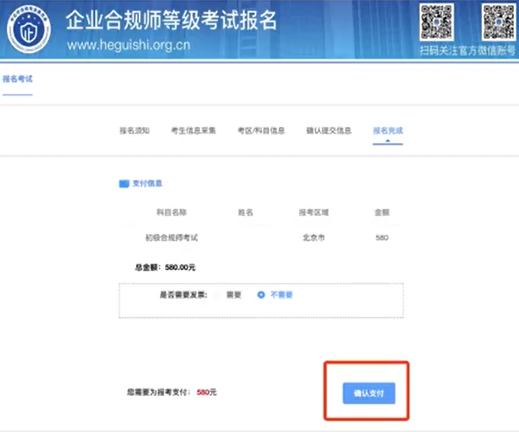Go to the 考生信息采集 step
The height and width of the screenshot is (432, 519).
point(193,130)
